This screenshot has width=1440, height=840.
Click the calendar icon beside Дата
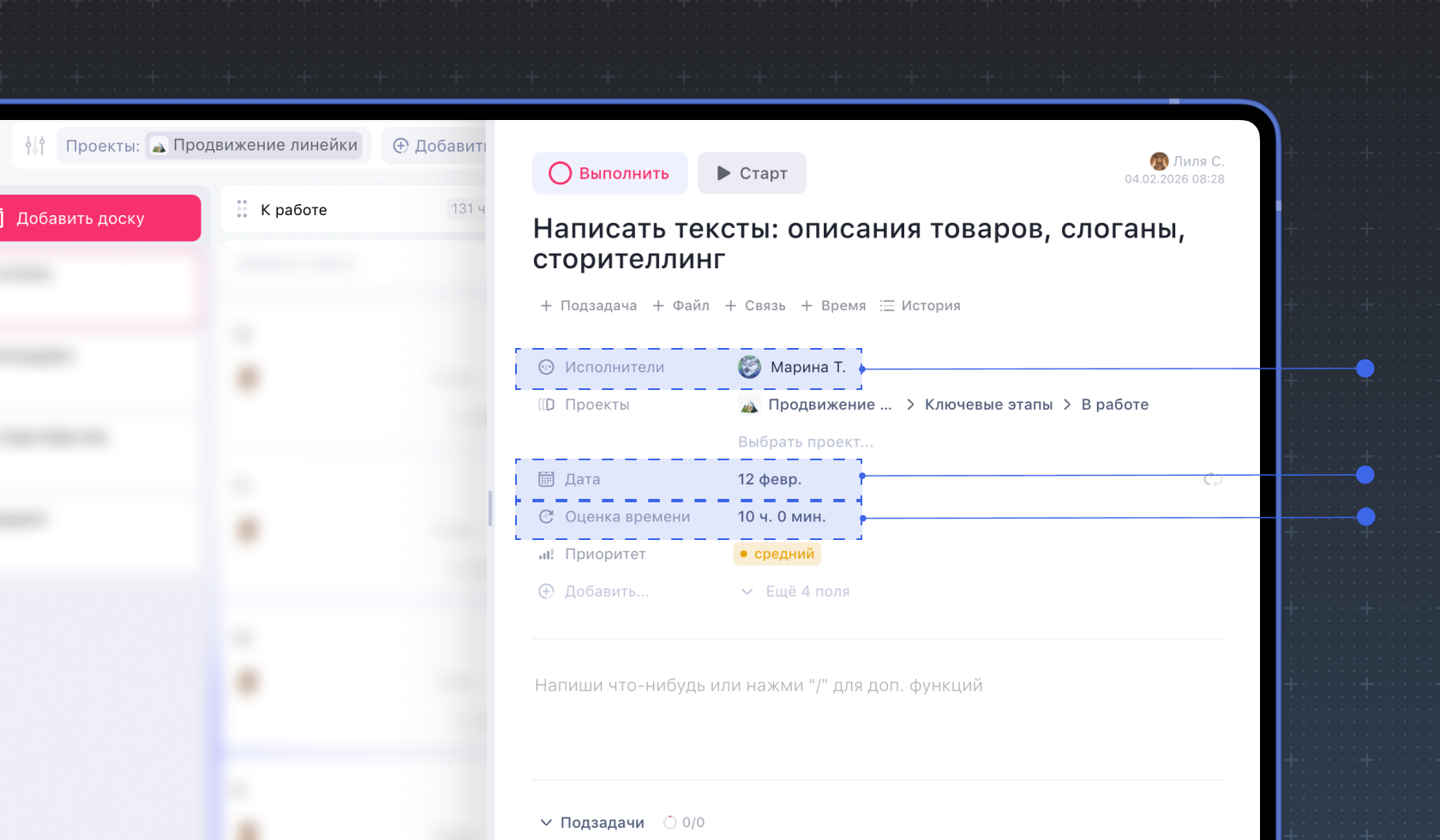546,479
